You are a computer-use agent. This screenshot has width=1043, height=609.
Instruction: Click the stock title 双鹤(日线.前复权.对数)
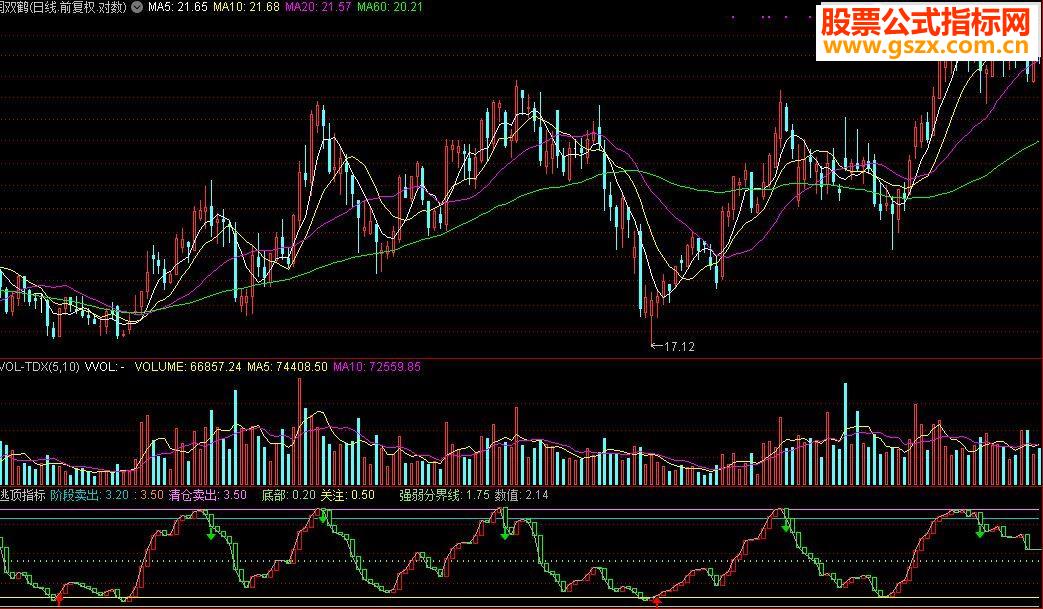pyautogui.click(x=65, y=7)
